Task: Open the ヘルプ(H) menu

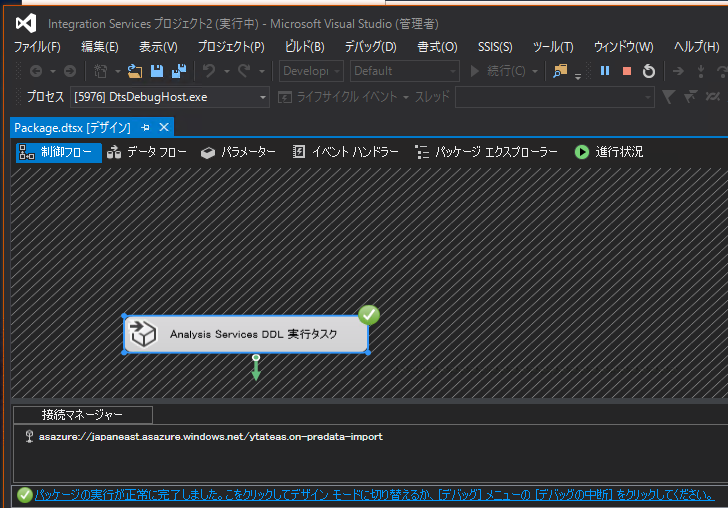Action: coord(696,47)
